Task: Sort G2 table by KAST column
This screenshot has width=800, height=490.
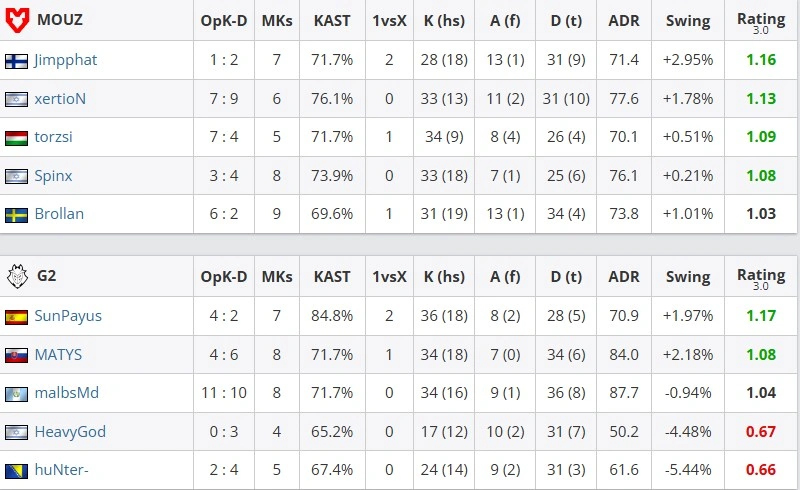Action: [332, 277]
